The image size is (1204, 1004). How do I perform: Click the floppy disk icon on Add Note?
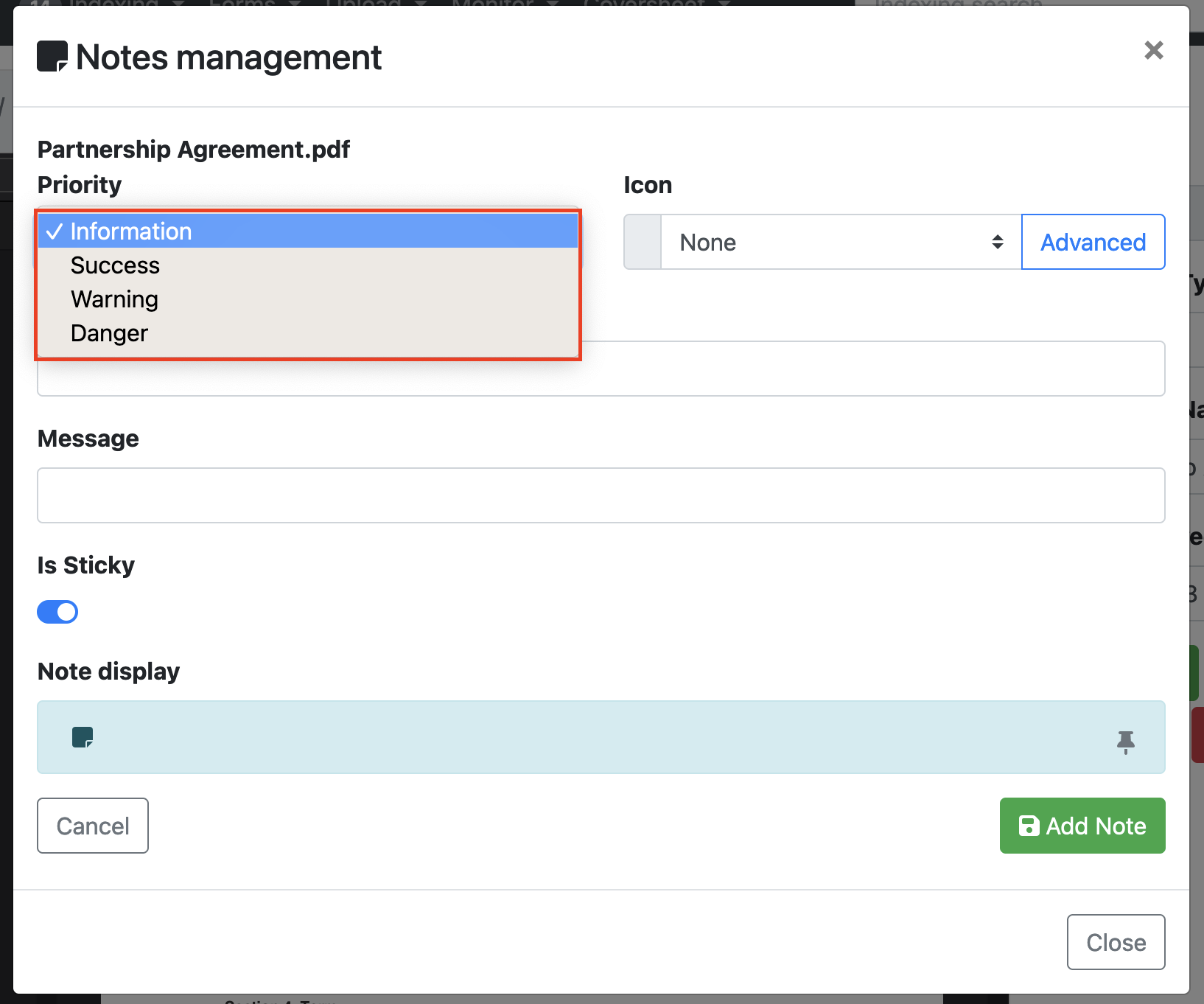[1029, 826]
